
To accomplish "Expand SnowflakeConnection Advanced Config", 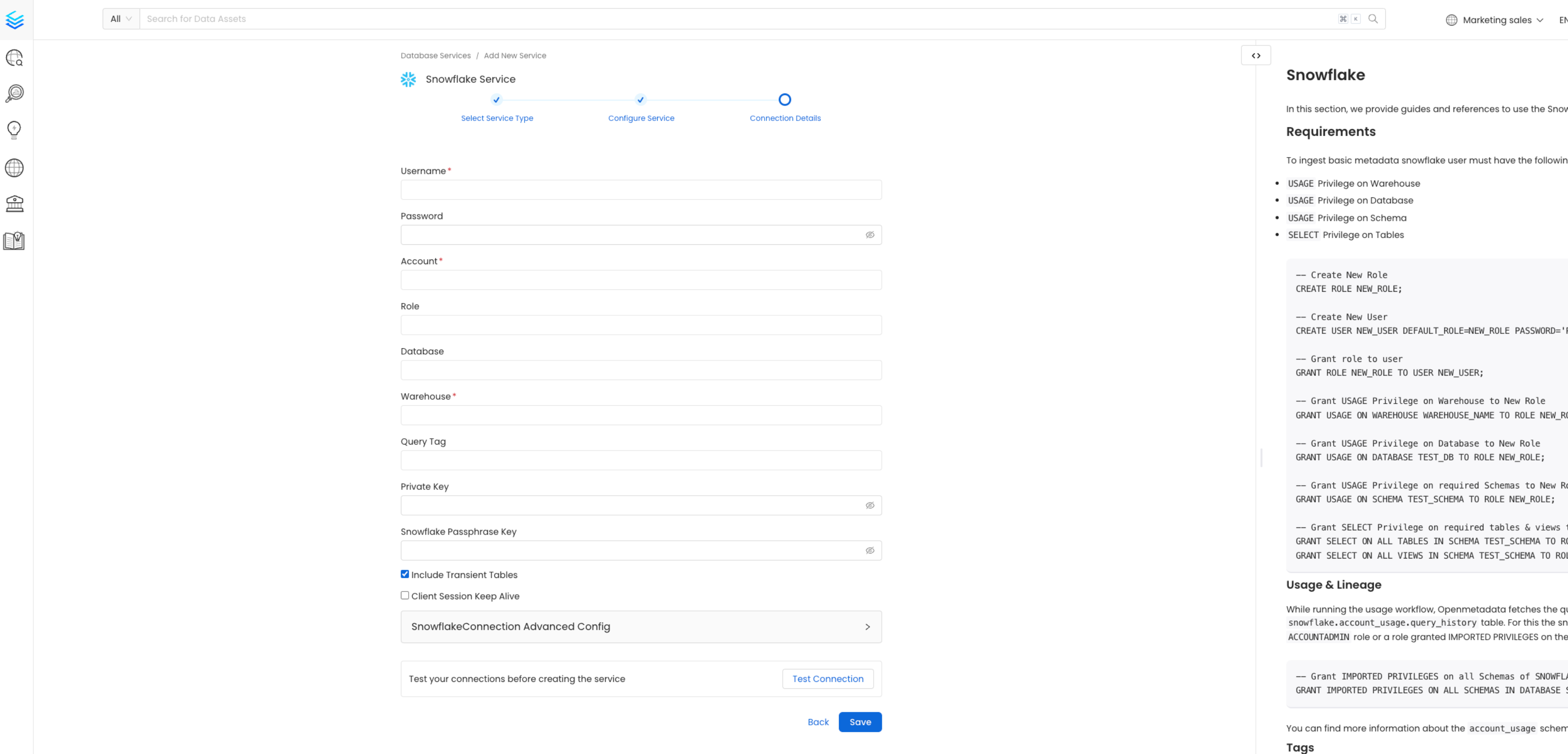I will (x=641, y=627).
